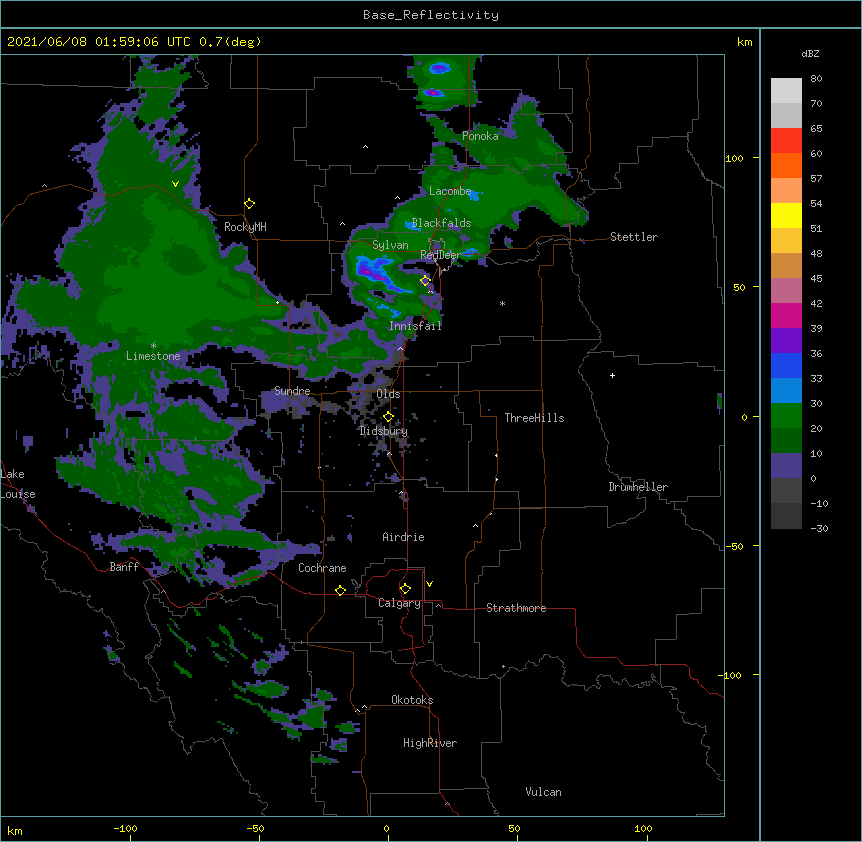Select the Drumheller town label
The image size is (862, 842).
point(638,487)
